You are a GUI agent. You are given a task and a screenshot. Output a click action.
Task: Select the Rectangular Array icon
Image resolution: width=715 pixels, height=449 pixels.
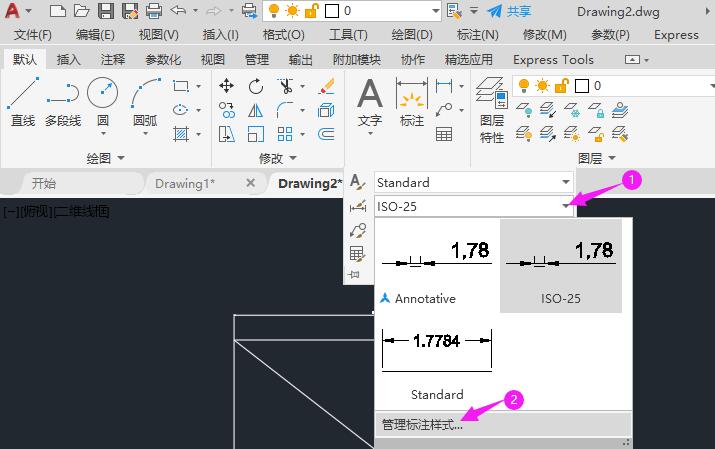coord(285,134)
